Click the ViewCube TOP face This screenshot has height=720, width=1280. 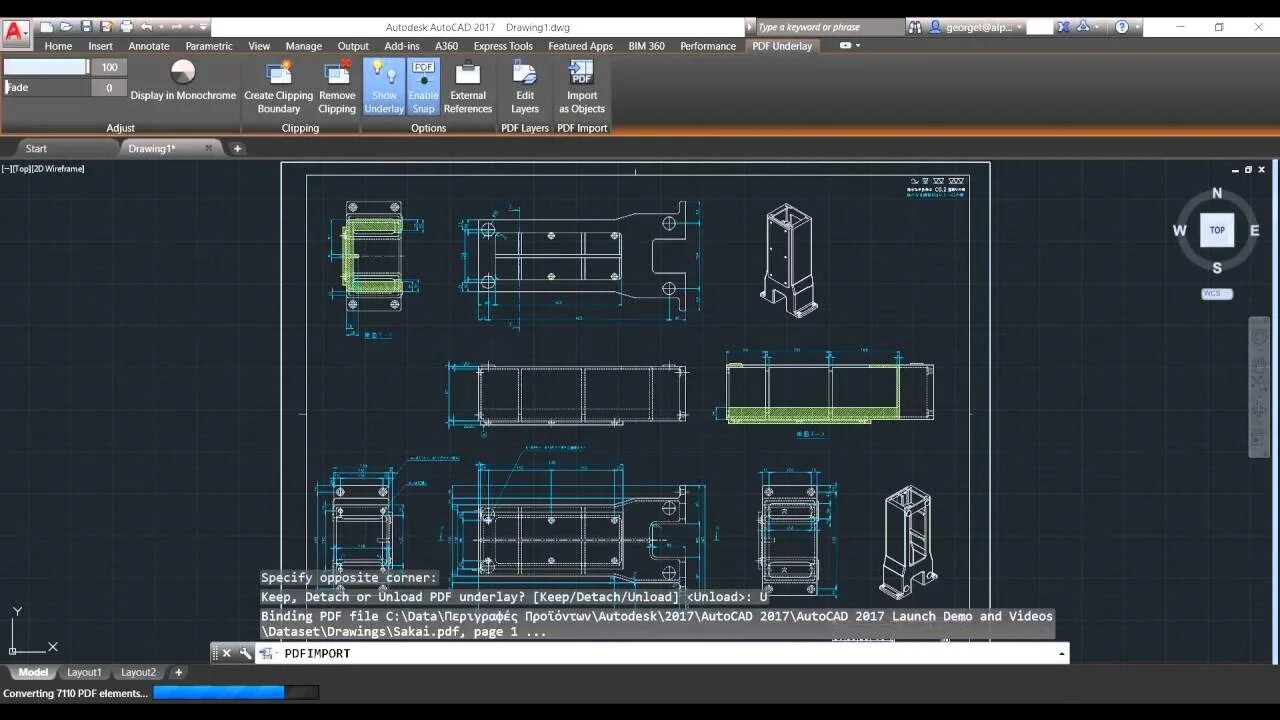[x=1217, y=230]
